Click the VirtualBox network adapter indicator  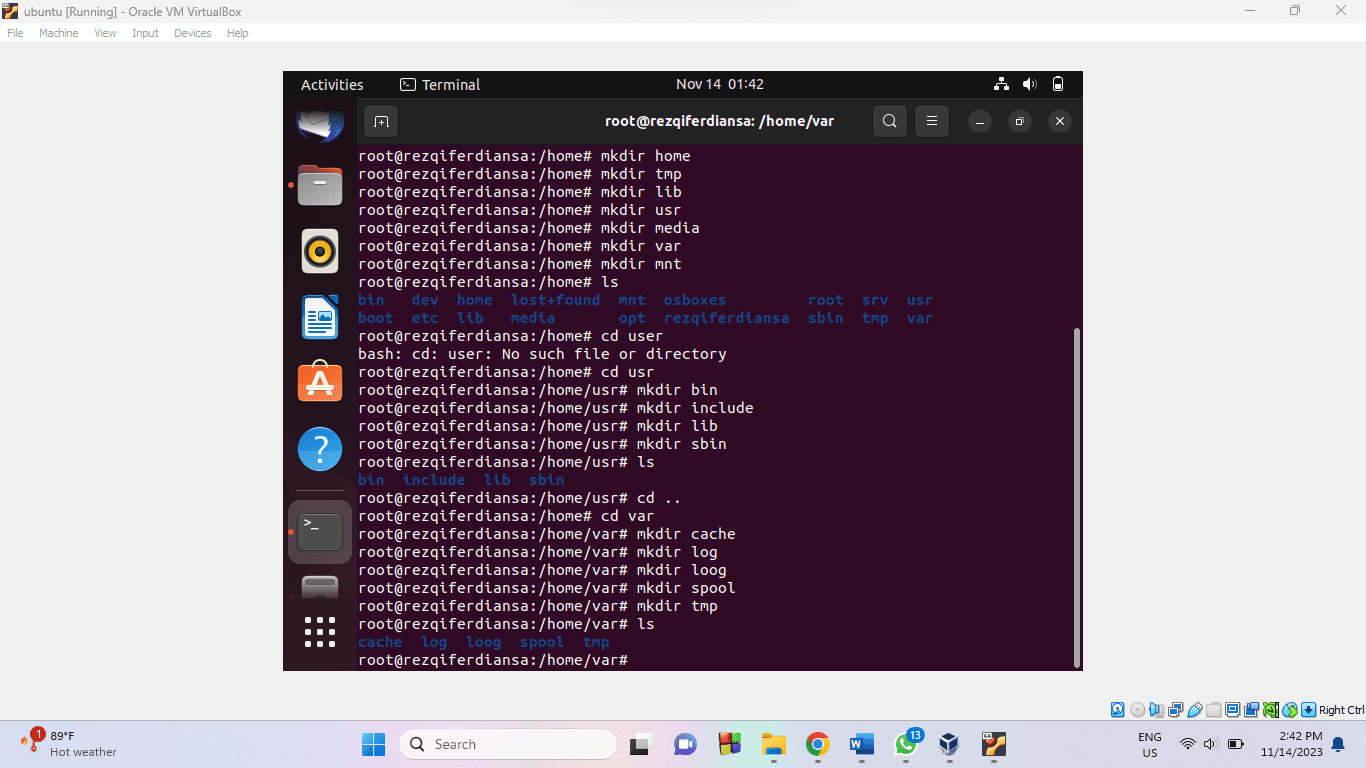click(1175, 710)
